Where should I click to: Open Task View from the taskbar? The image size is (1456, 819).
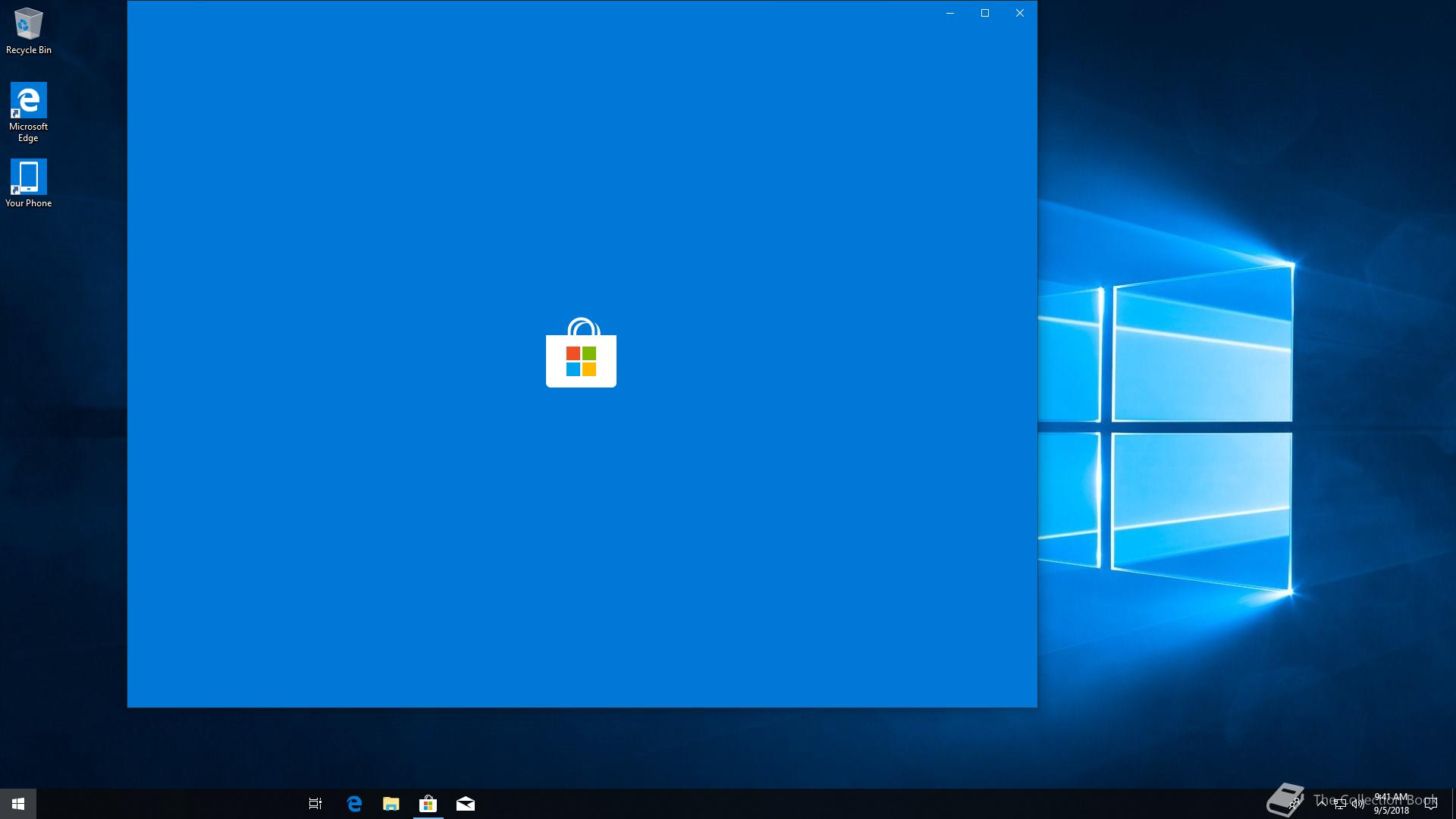(x=315, y=804)
